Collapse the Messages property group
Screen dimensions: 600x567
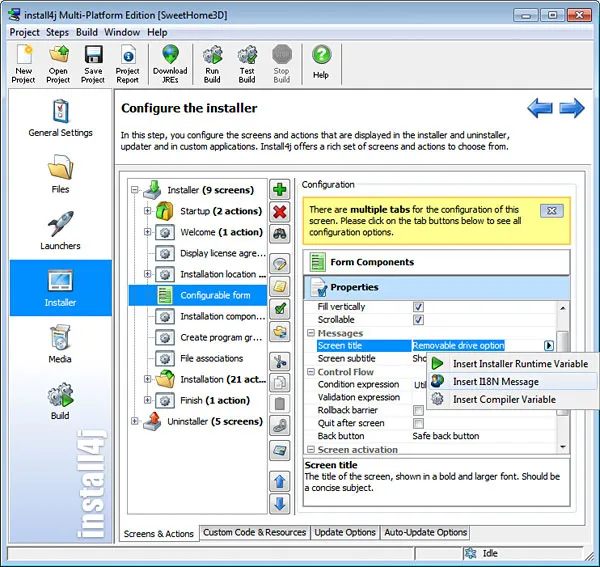click(311, 333)
